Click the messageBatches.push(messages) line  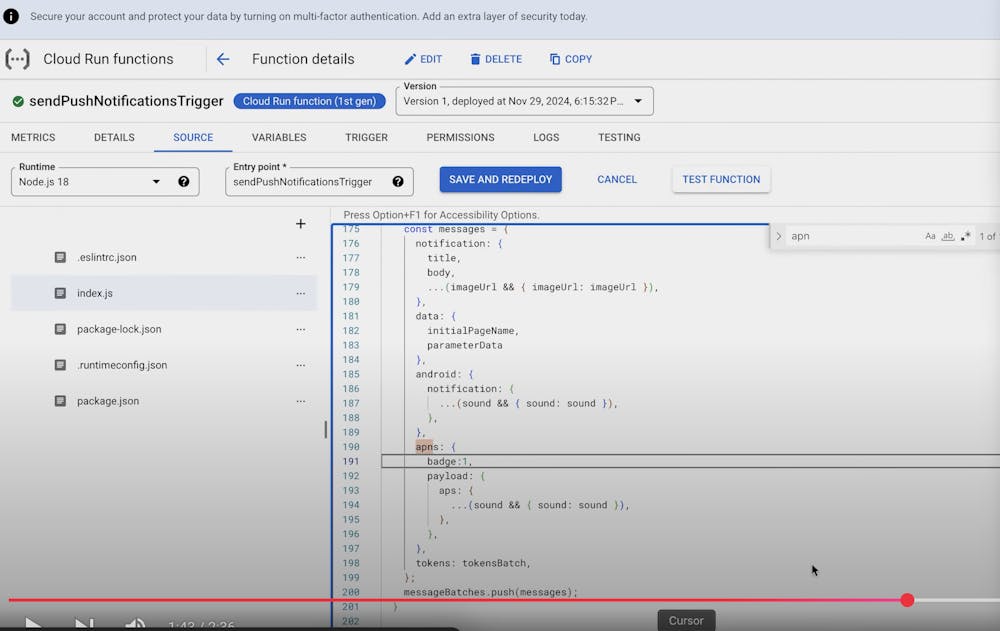490,593
